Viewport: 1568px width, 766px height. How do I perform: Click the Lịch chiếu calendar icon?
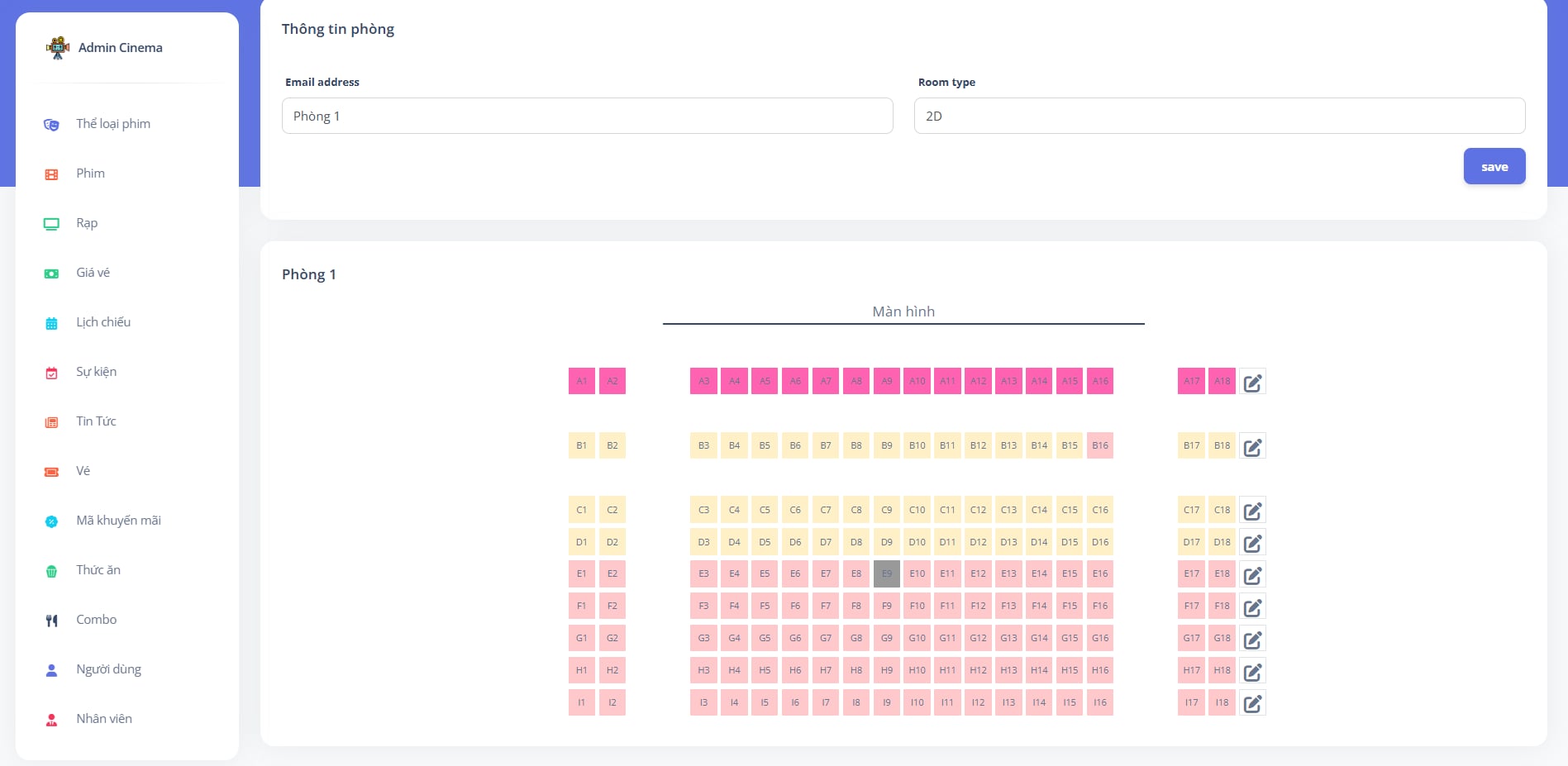[51, 323]
